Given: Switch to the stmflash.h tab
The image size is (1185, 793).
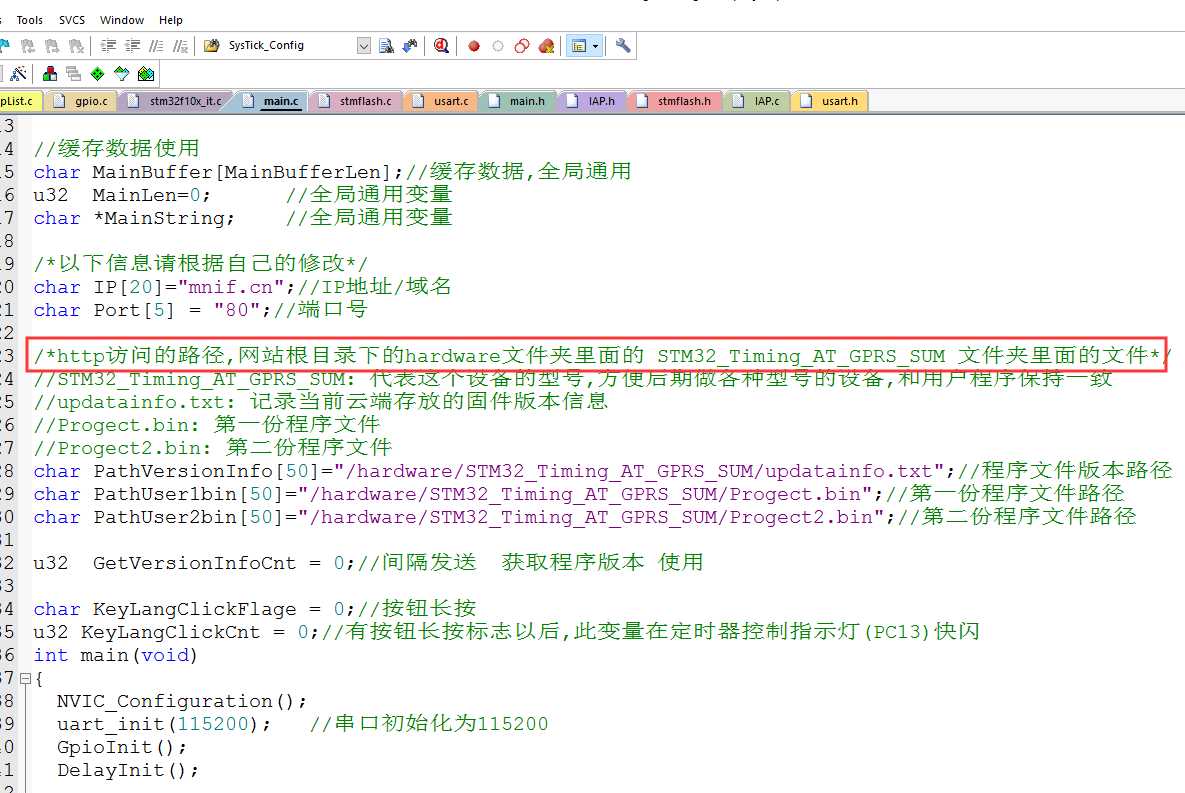Looking at the screenshot, I should [x=675, y=101].
